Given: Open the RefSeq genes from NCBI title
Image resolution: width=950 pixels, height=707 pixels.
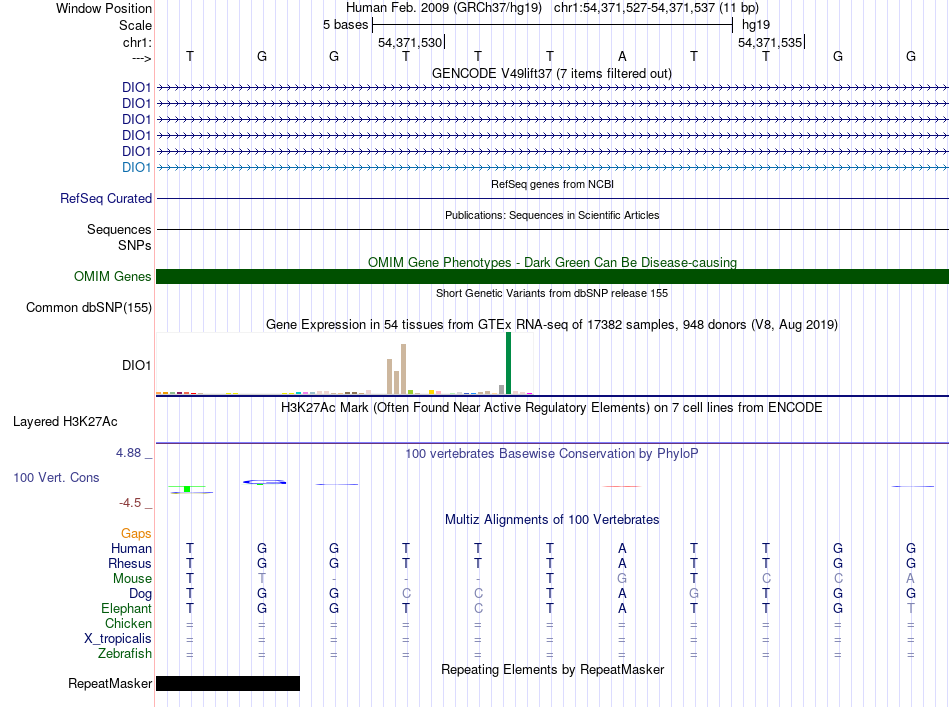Looking at the screenshot, I should 552,184.
